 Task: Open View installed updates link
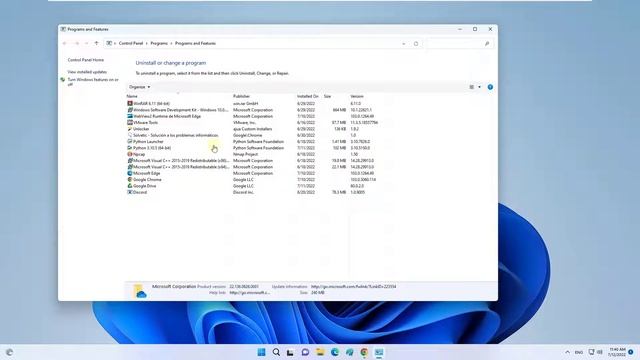click(x=87, y=72)
